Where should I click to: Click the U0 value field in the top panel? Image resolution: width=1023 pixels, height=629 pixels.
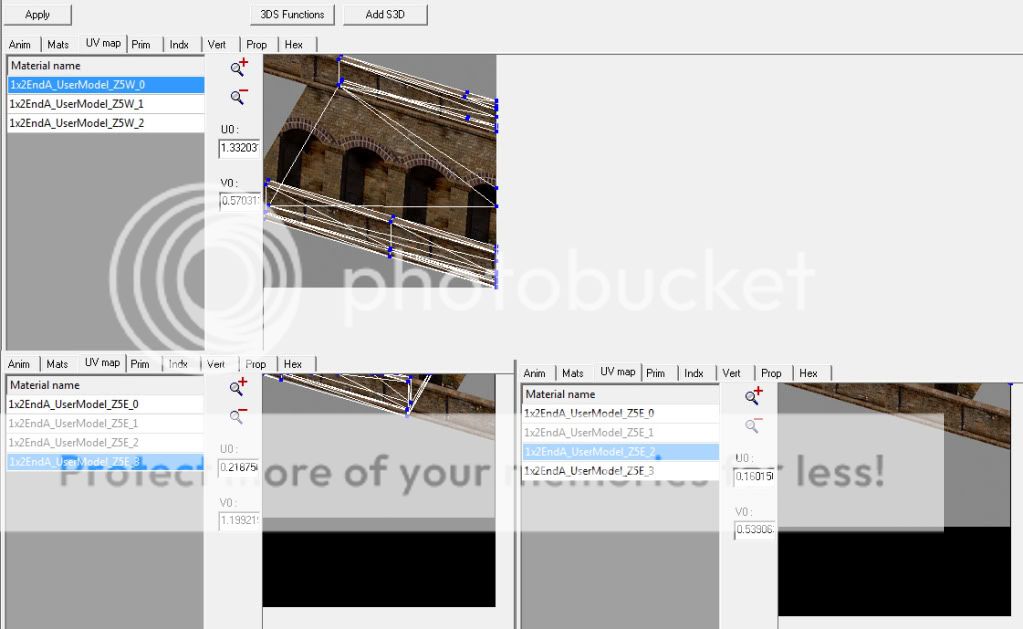(x=239, y=148)
